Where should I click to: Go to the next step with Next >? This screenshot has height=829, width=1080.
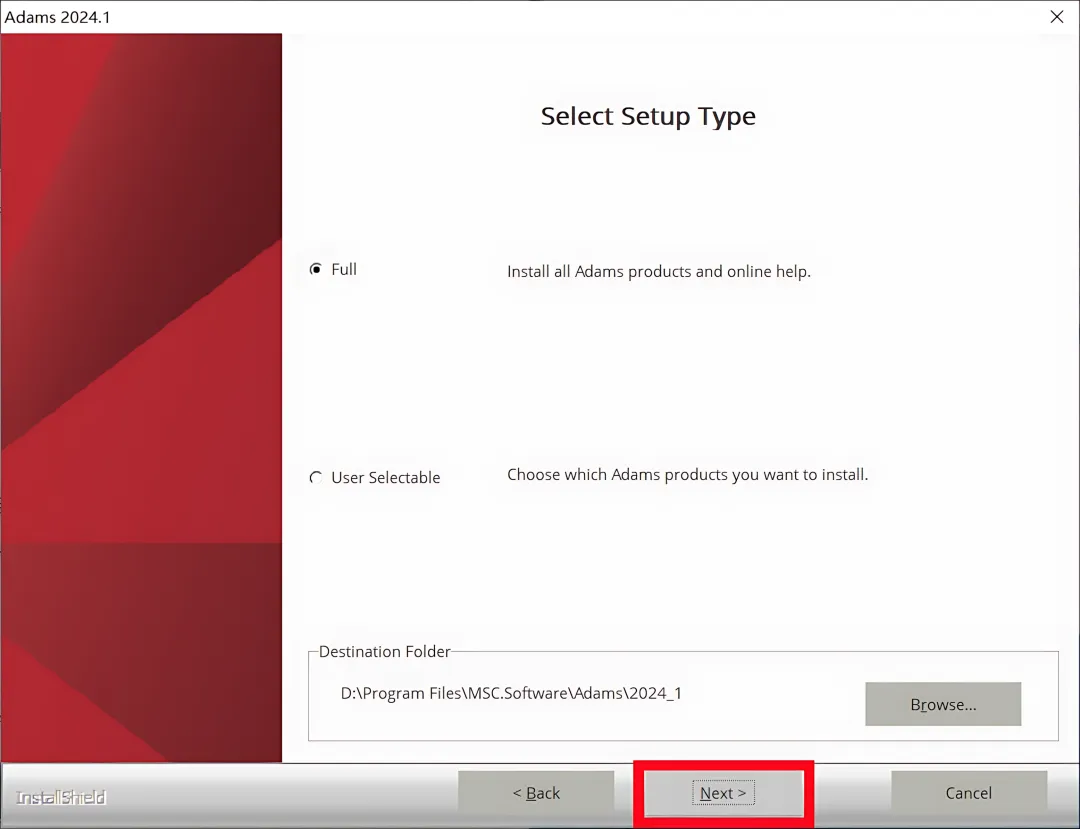723,793
